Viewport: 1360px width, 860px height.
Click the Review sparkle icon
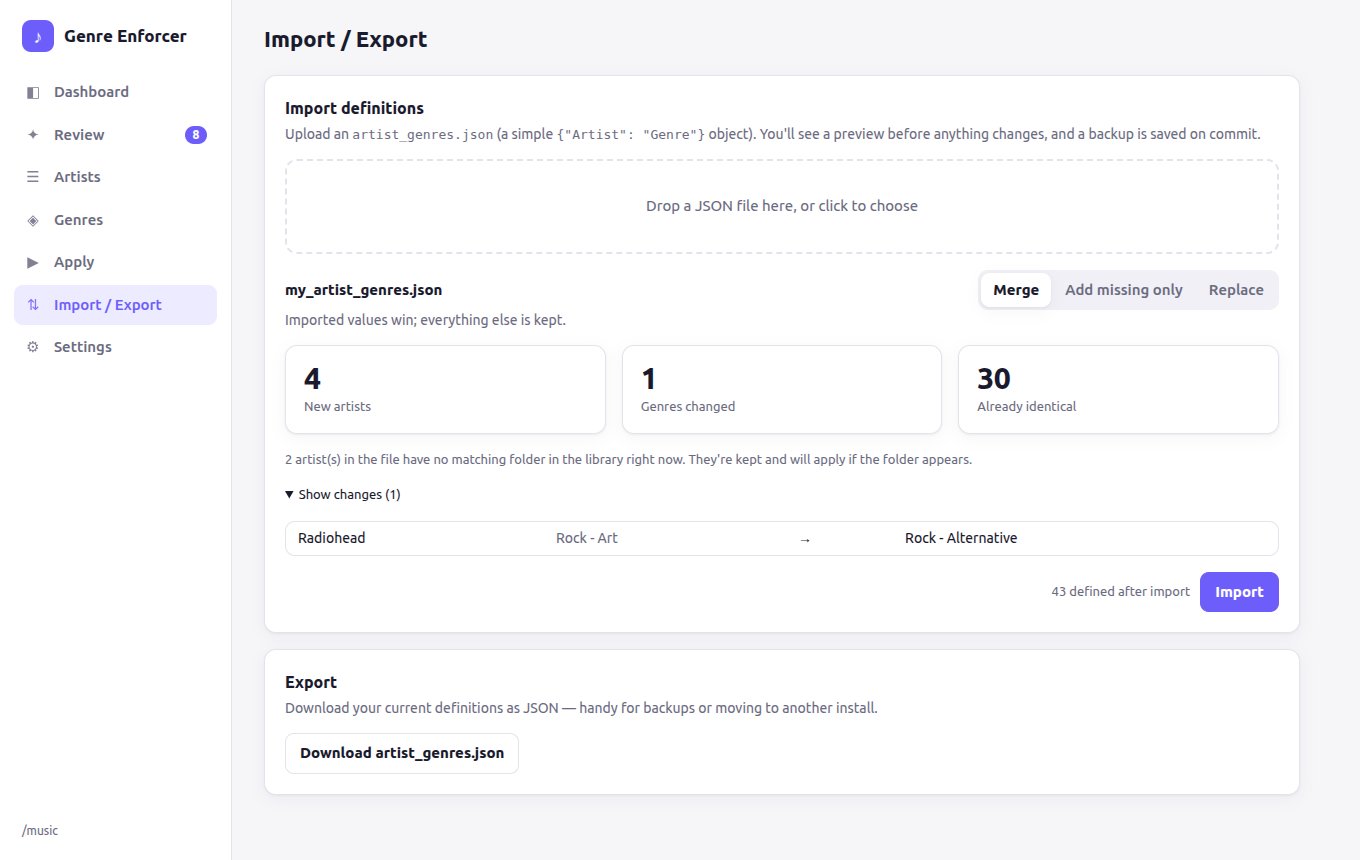(33, 135)
